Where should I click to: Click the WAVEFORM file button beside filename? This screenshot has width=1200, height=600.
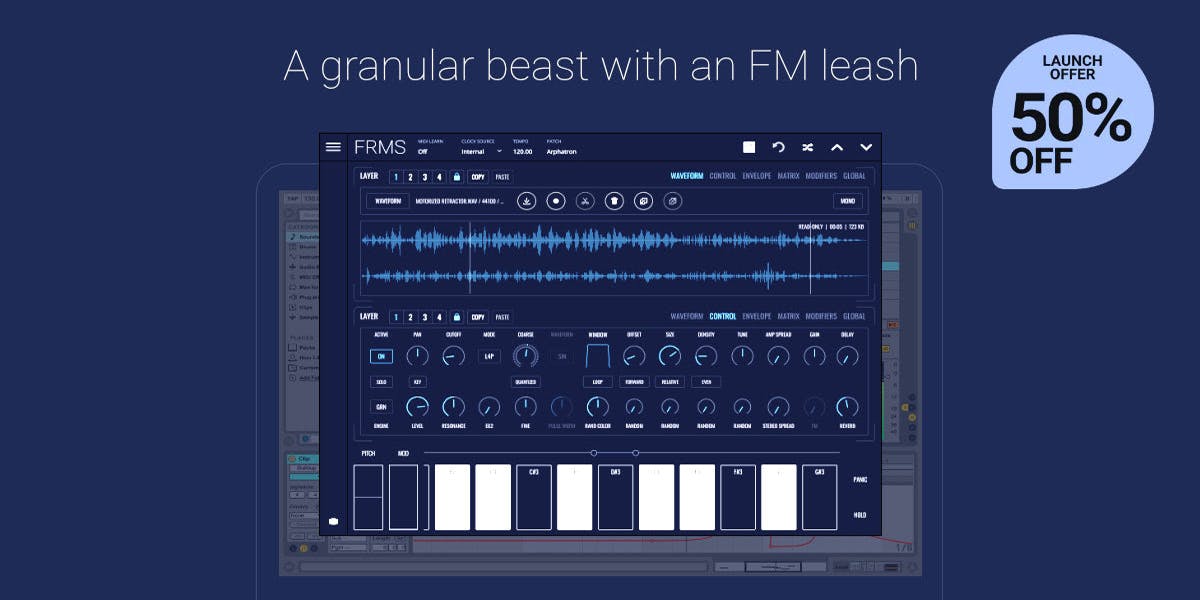(386, 201)
